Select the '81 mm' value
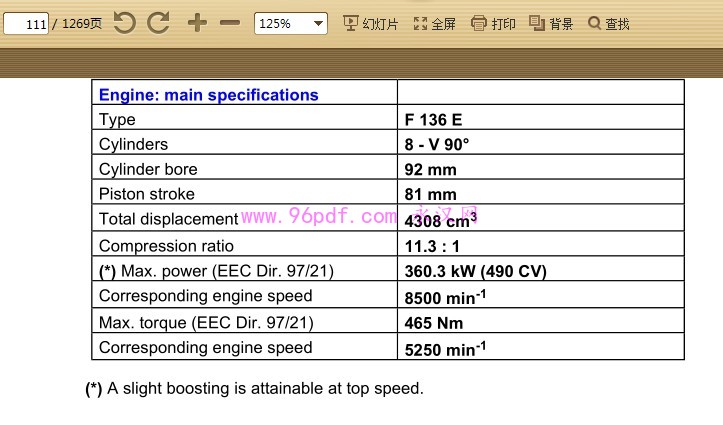Image resolution: width=723 pixels, height=425 pixels. pyautogui.click(x=431, y=195)
